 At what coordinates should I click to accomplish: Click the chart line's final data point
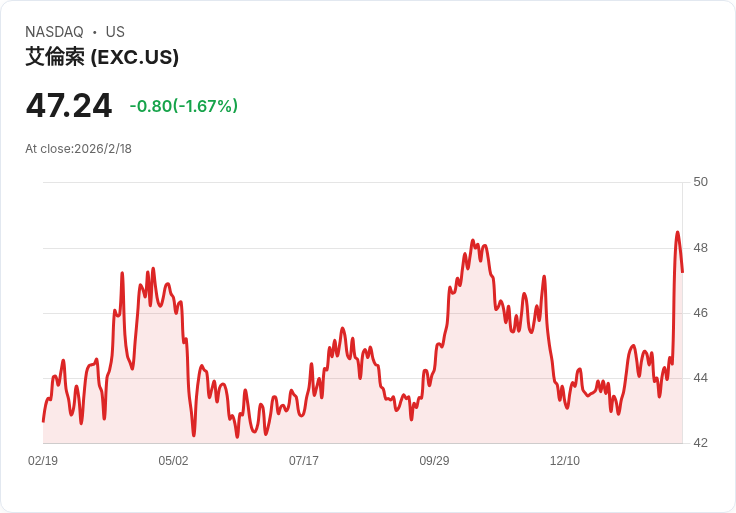pos(682,272)
